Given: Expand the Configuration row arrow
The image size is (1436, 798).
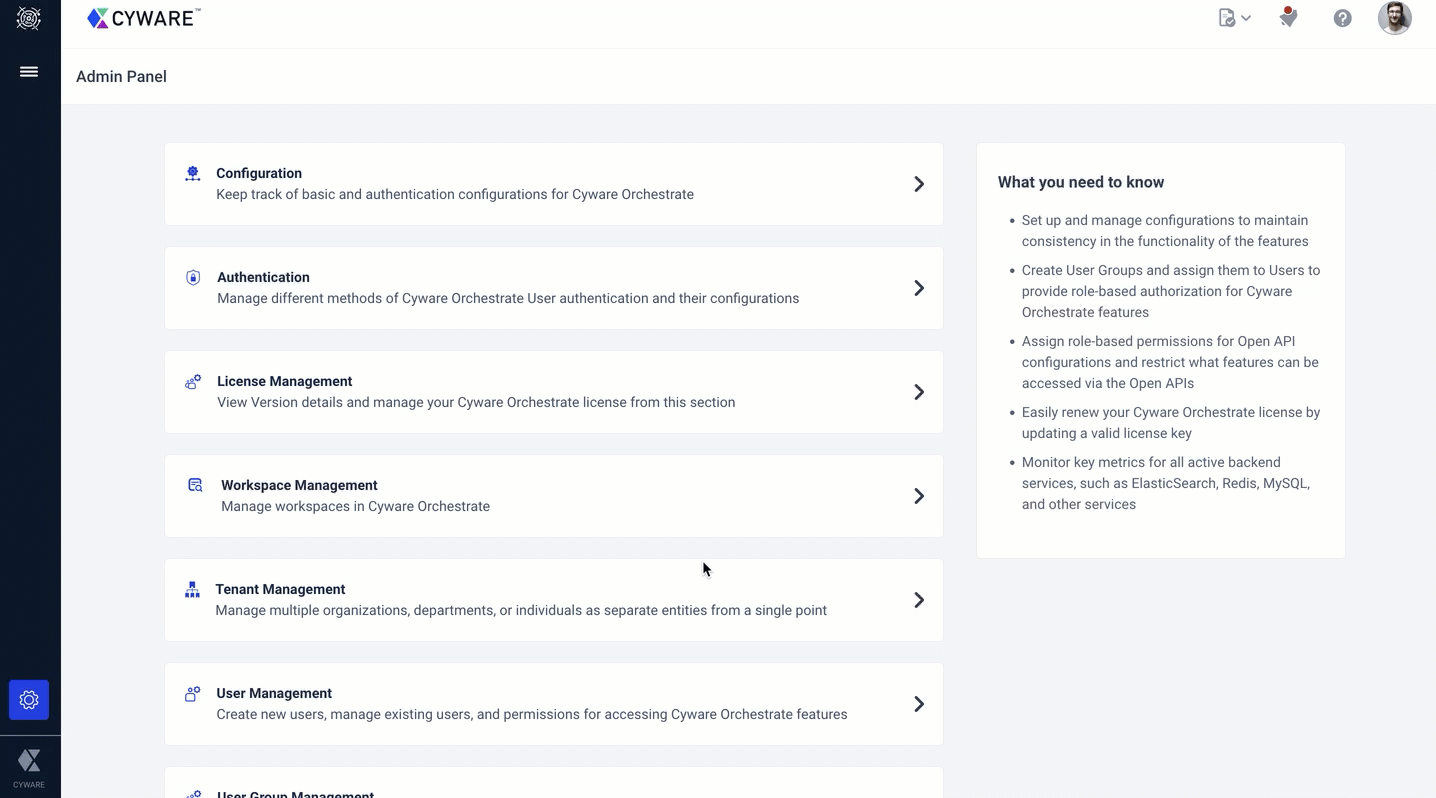Looking at the screenshot, I should 918,184.
